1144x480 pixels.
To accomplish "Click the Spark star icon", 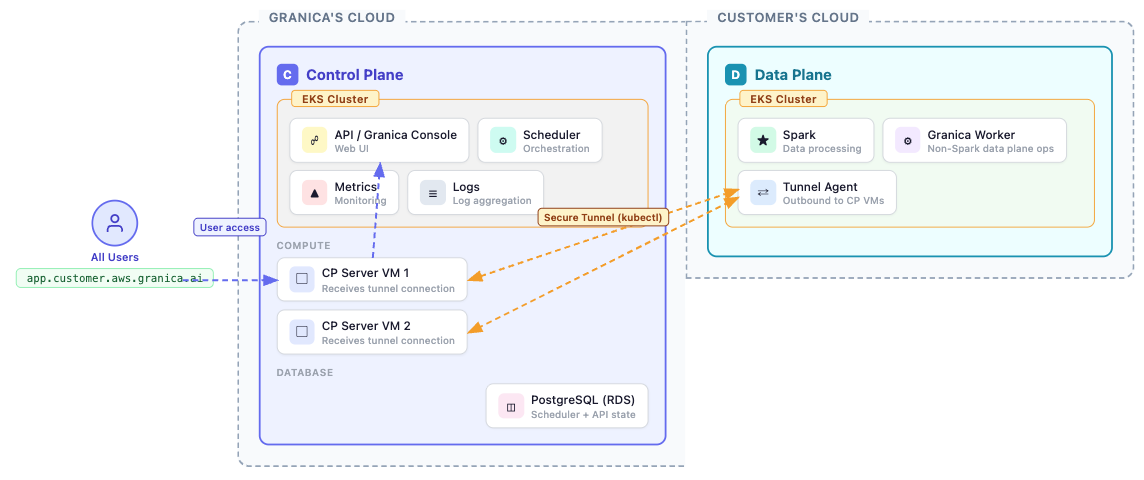I will click(763, 141).
